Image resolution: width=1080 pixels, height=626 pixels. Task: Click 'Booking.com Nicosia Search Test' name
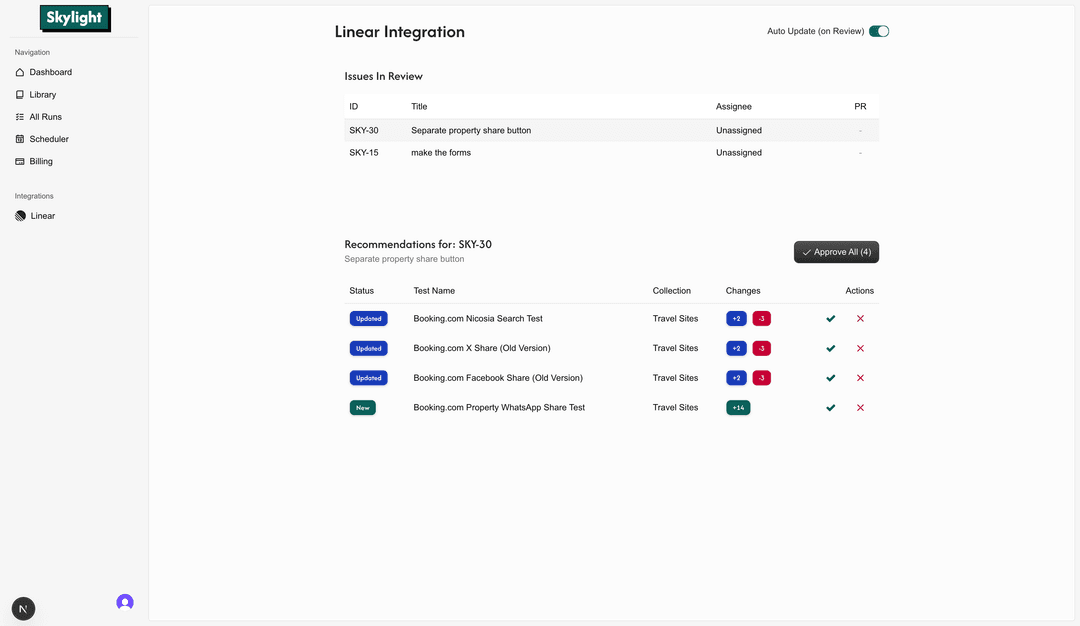coord(478,319)
